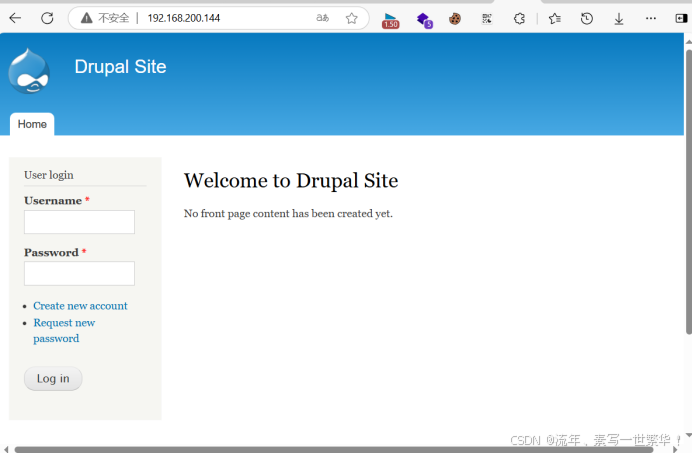Open the purple extension icon with S badge
692x454 pixels.
pyautogui.click(x=425, y=20)
